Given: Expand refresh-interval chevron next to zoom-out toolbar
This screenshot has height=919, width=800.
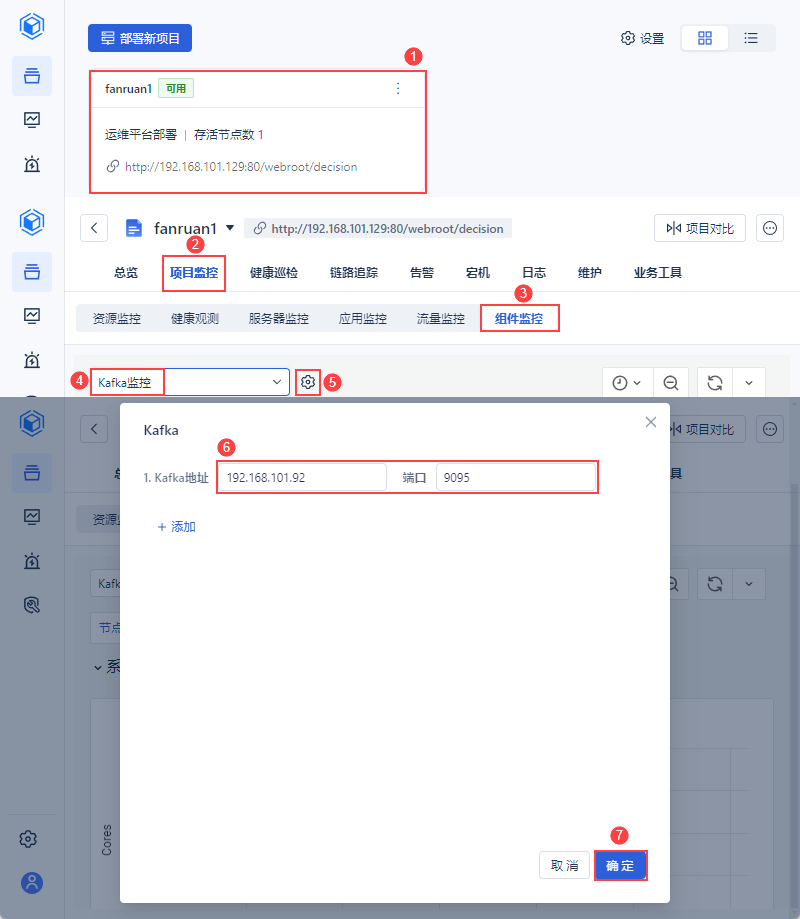Looking at the screenshot, I should 749,383.
